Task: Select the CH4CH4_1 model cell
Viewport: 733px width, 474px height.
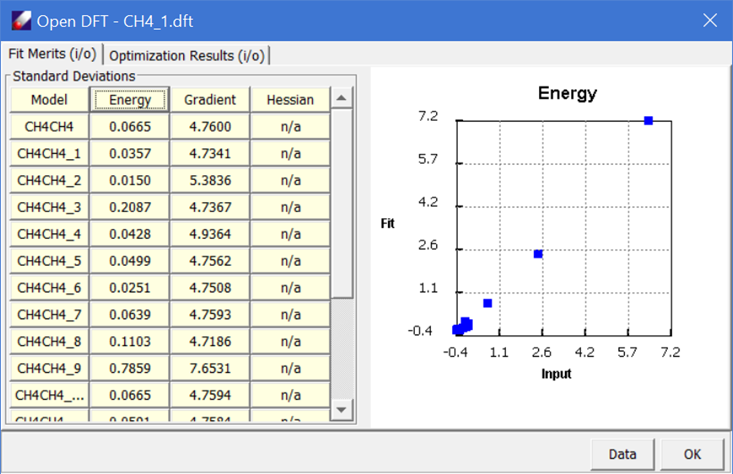Action: pyautogui.click(x=49, y=153)
